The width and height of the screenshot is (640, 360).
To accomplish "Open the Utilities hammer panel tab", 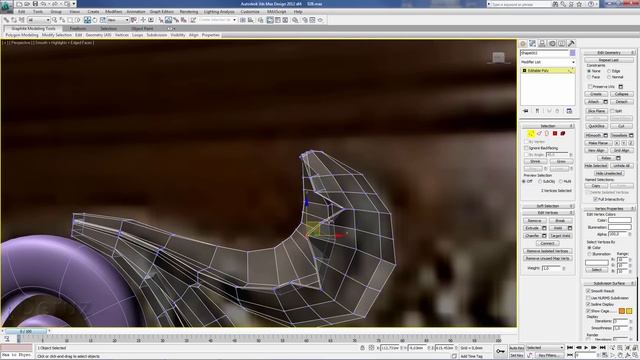I will pyautogui.click(x=571, y=43).
